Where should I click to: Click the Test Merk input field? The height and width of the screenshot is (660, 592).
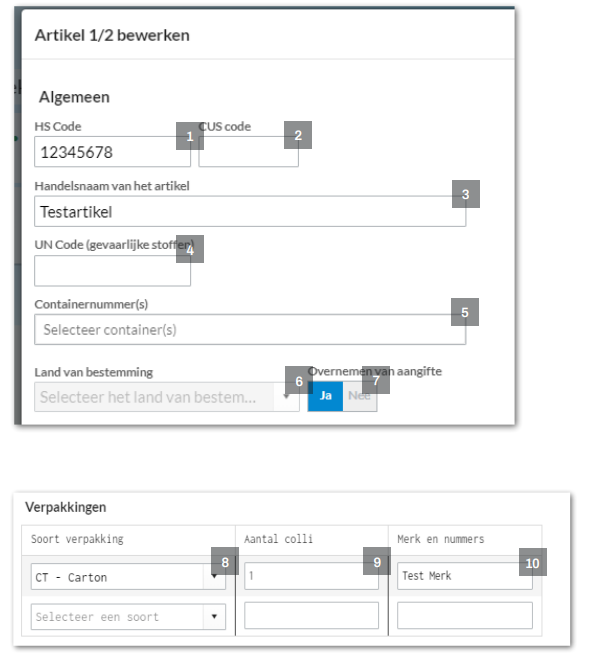pyautogui.click(x=465, y=576)
